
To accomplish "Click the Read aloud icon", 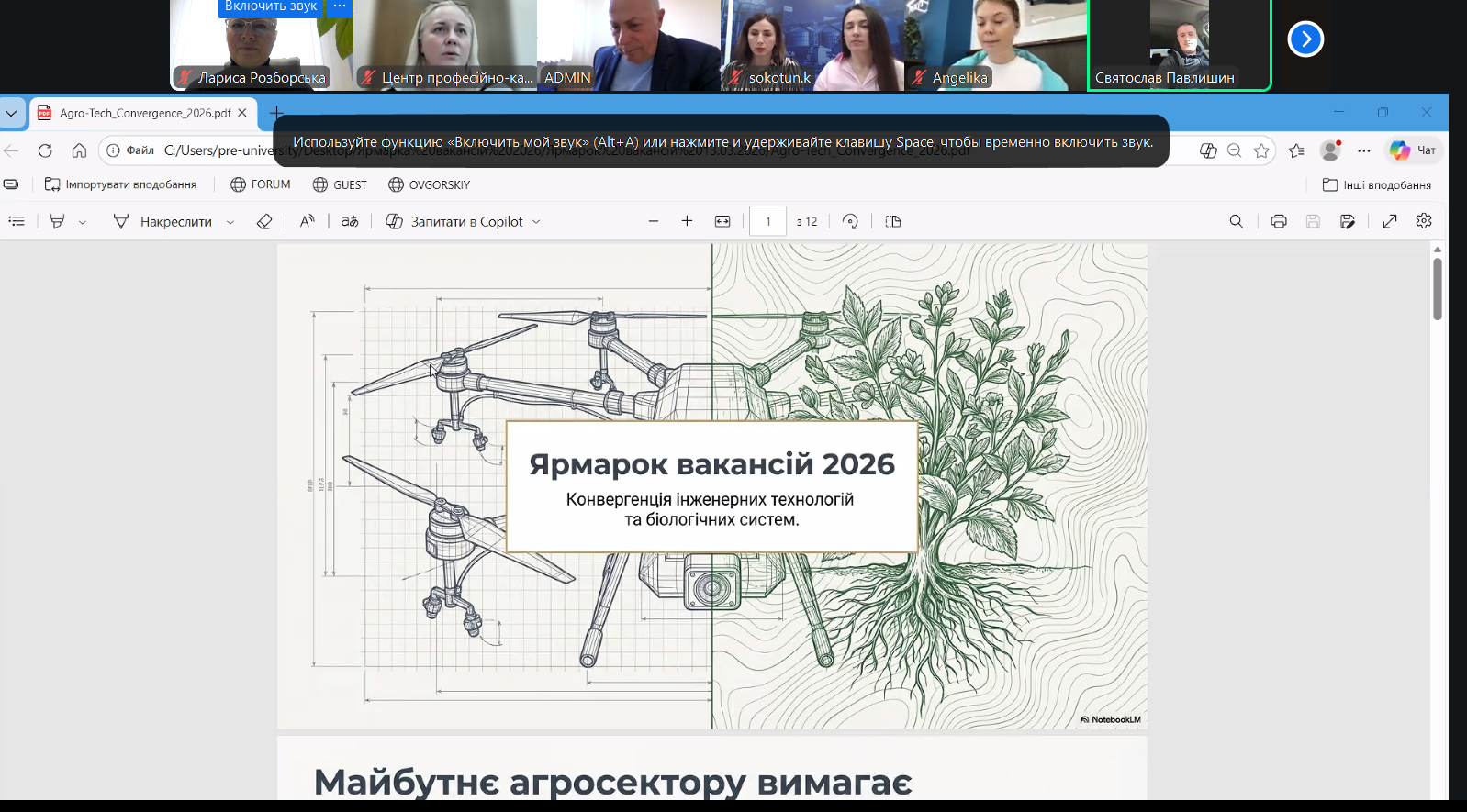I will [x=308, y=221].
